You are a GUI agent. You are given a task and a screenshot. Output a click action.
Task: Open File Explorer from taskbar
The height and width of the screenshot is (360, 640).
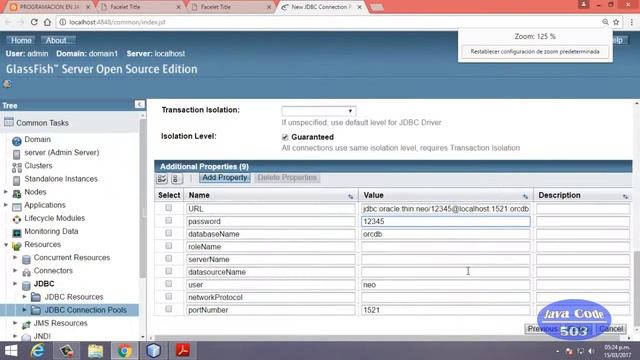pos(96,351)
